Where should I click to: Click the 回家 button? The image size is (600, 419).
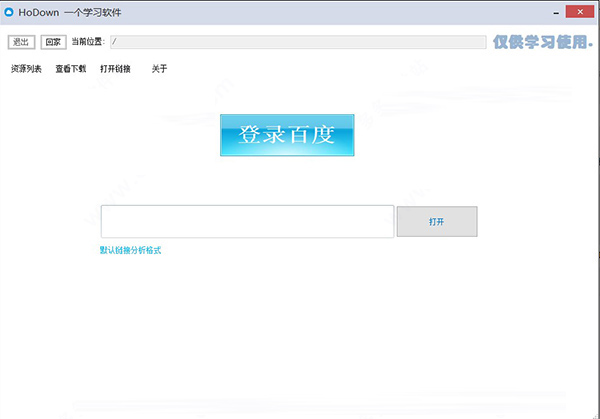point(54,42)
